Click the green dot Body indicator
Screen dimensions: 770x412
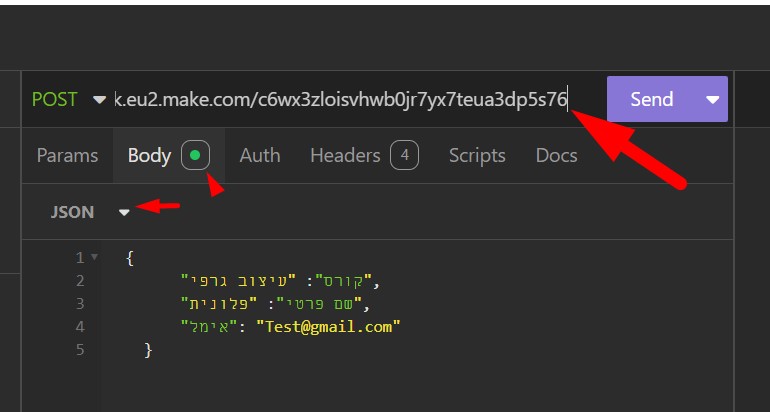pos(195,156)
